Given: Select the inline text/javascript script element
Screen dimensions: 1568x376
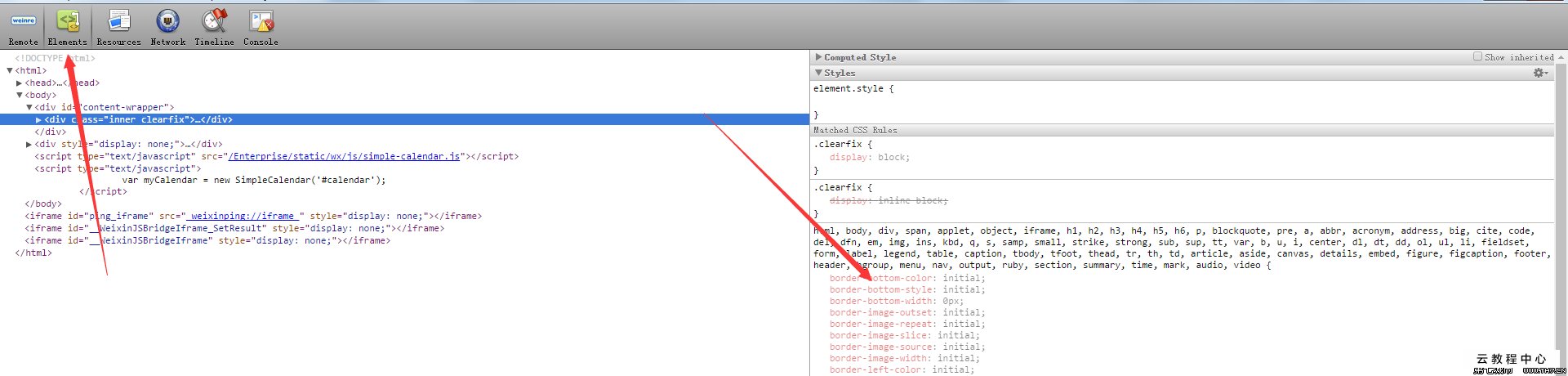Looking at the screenshot, I should 118,168.
